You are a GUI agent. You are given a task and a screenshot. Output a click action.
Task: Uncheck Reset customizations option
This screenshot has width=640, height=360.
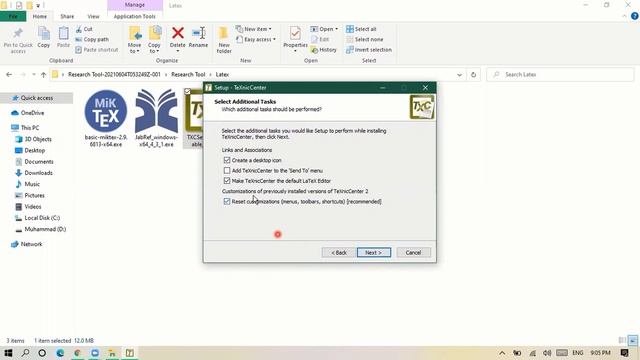pos(227,201)
